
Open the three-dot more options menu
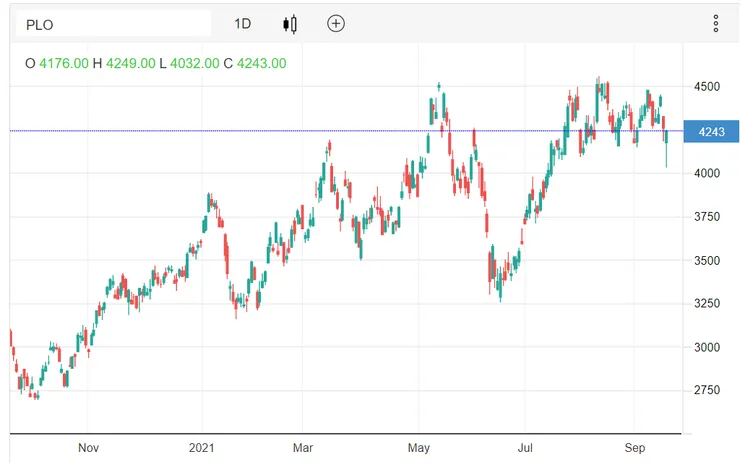tap(715, 24)
